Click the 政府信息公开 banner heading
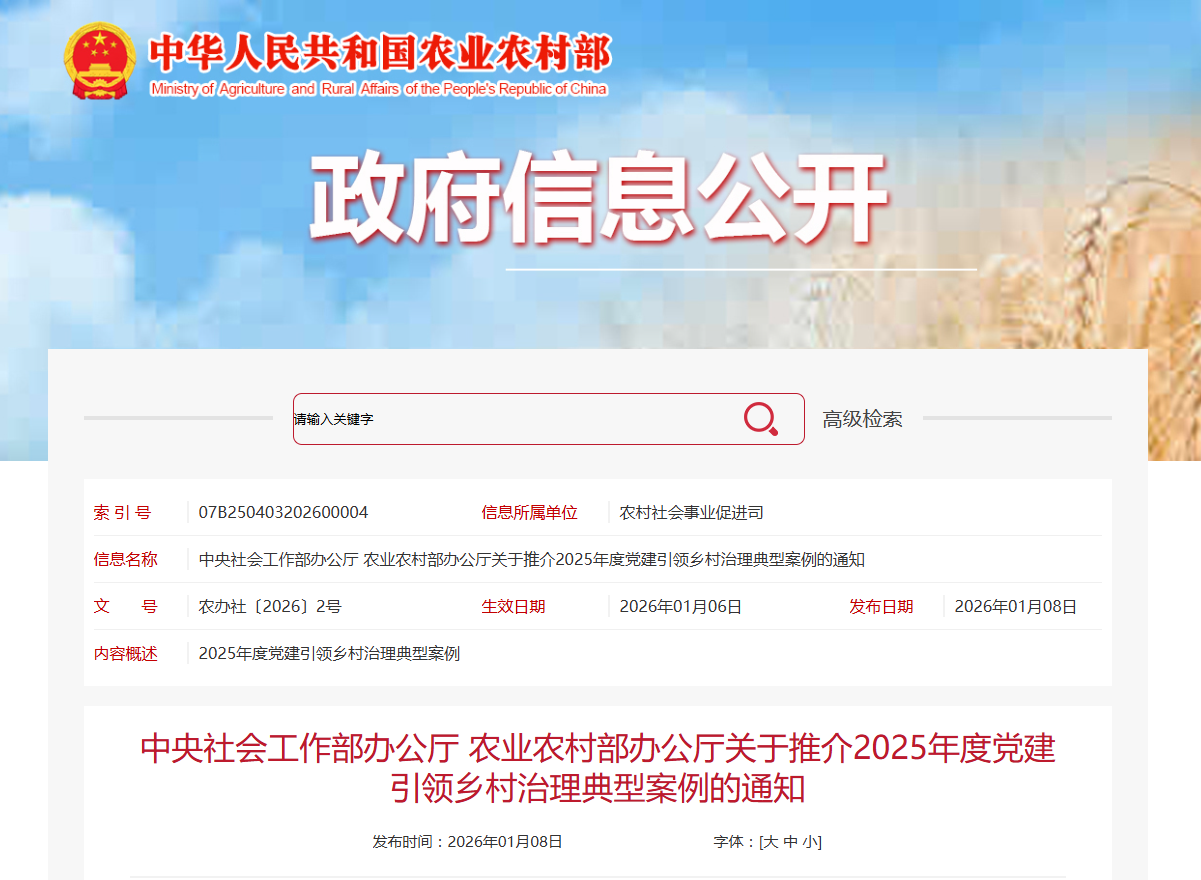 [x=598, y=201]
